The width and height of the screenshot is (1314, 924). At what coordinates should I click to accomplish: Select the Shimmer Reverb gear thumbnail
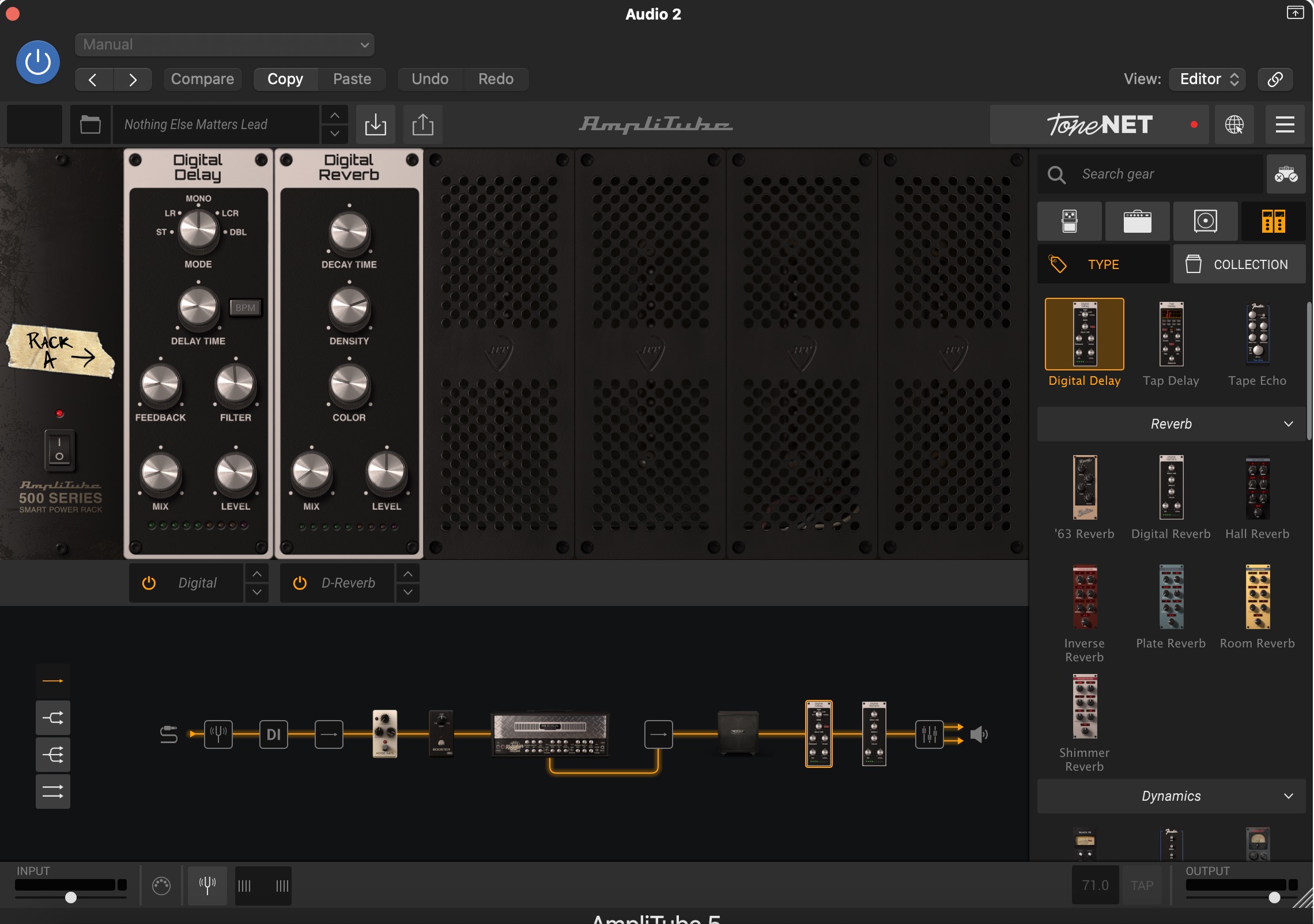[1084, 706]
